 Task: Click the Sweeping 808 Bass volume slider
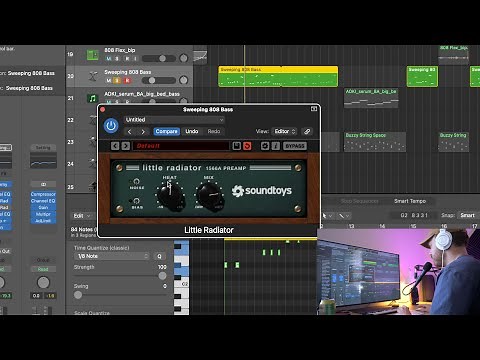pyautogui.click(x=159, y=80)
